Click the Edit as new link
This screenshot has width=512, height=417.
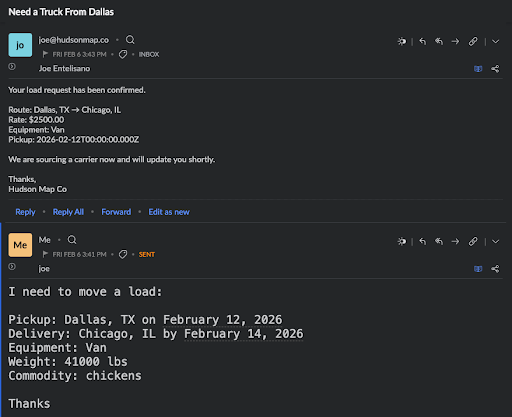(x=169, y=212)
